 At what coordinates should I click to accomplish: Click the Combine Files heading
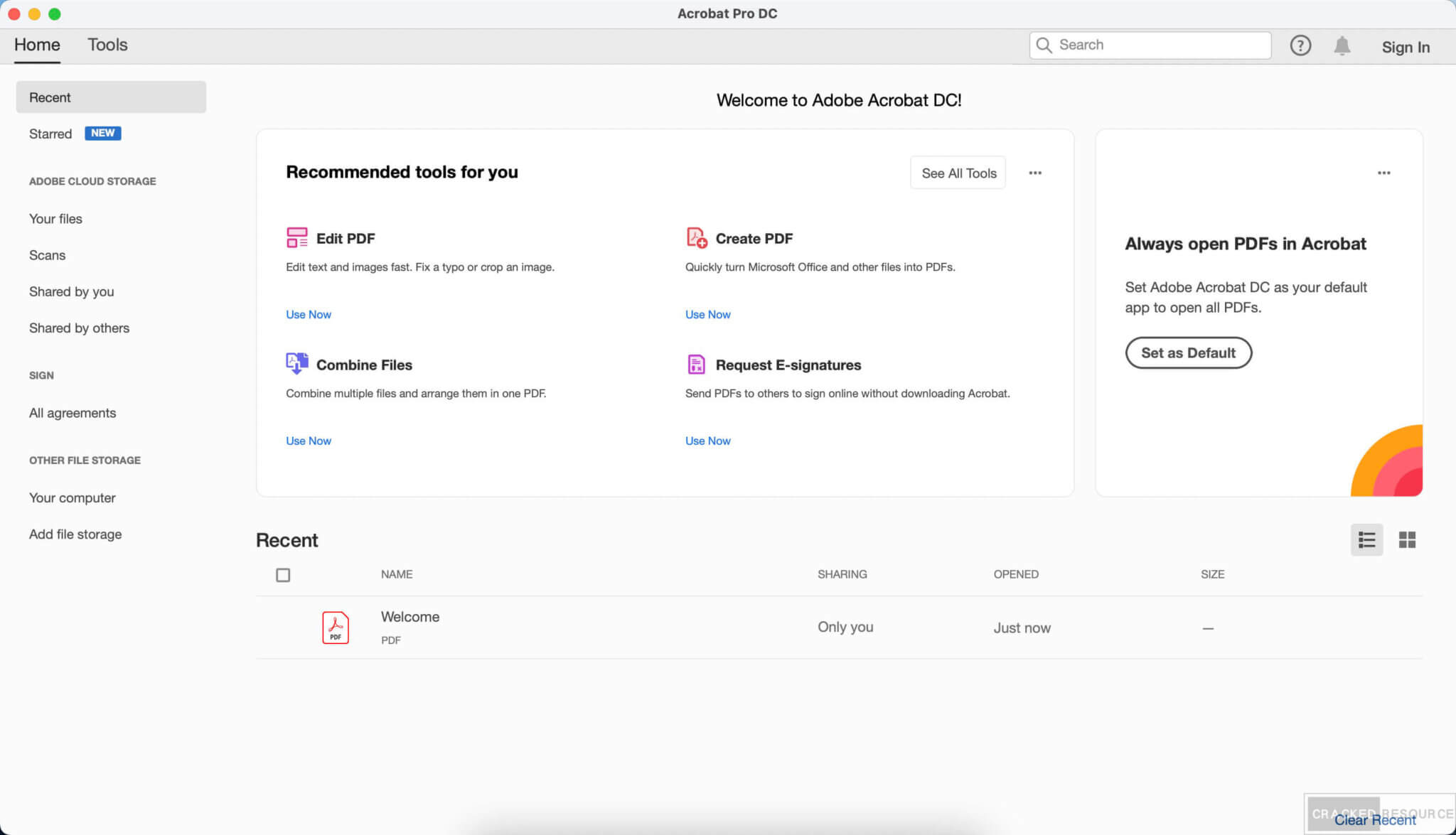click(x=364, y=365)
